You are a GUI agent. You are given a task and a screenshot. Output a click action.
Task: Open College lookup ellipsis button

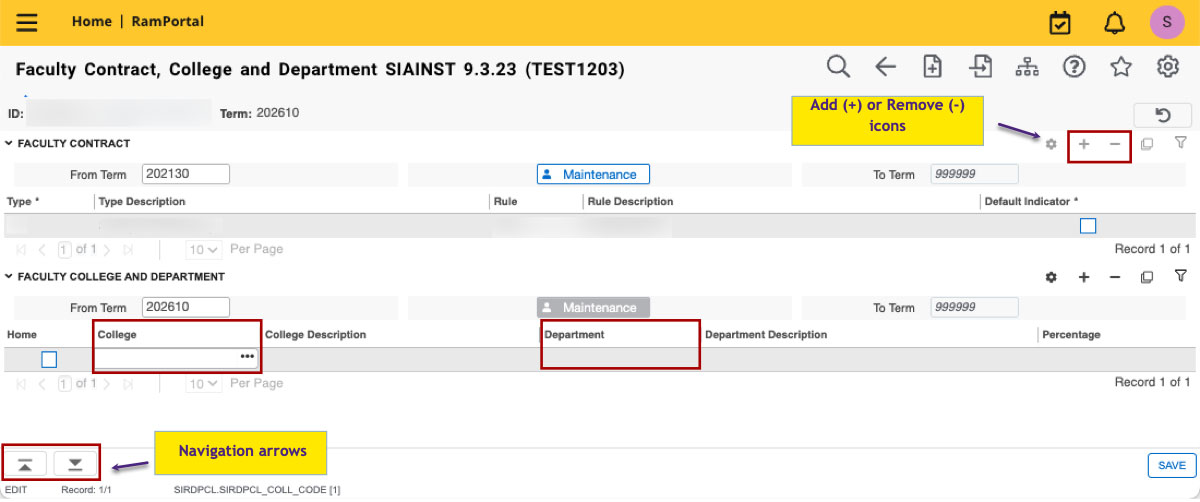pos(247,357)
